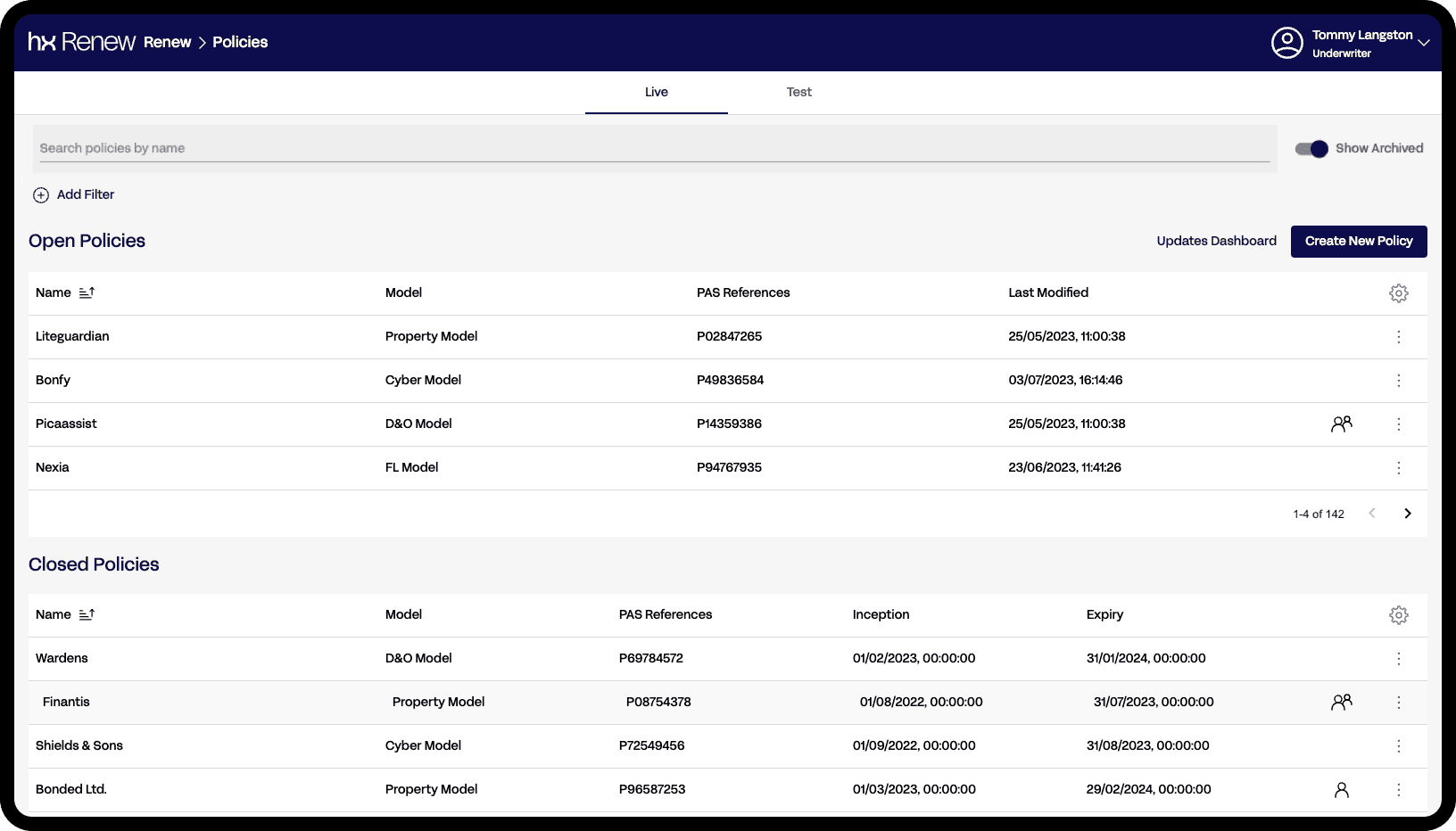The height and width of the screenshot is (831, 1456).
Task: Expand the Tommy Langston account dropdown chevron
Action: [1424, 43]
